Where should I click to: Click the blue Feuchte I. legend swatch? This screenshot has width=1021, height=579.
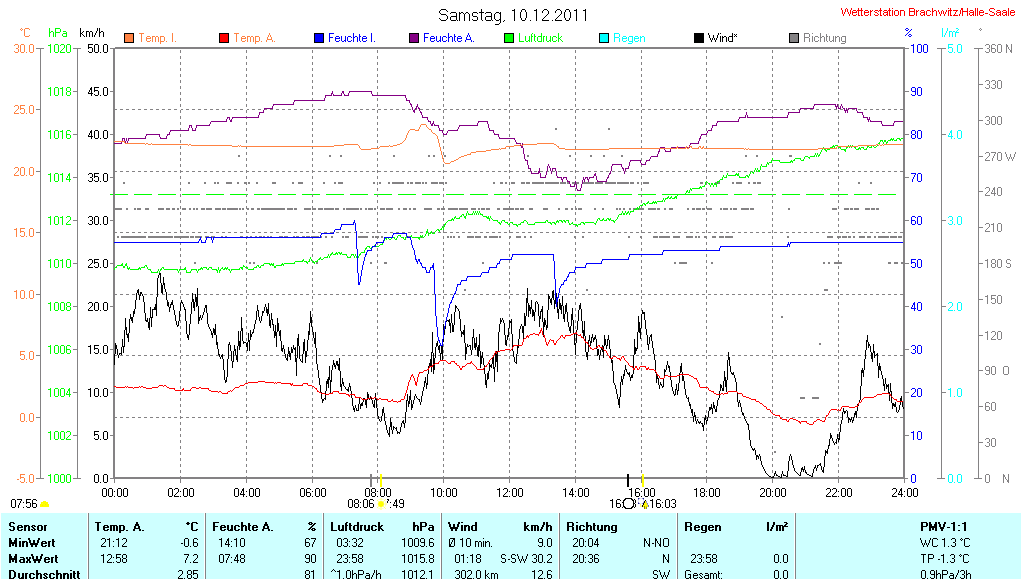click(319, 38)
